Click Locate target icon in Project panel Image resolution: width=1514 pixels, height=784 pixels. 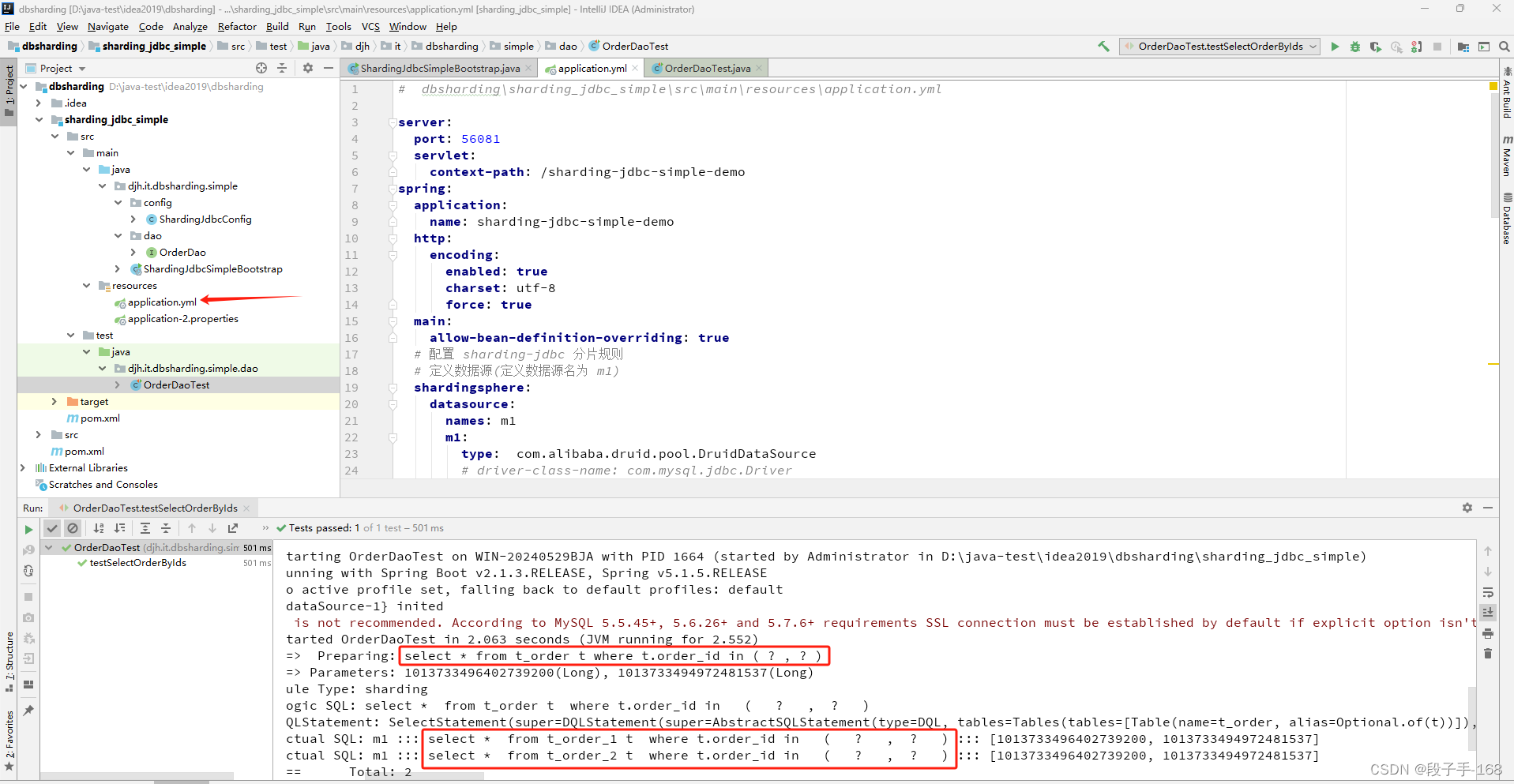point(261,68)
